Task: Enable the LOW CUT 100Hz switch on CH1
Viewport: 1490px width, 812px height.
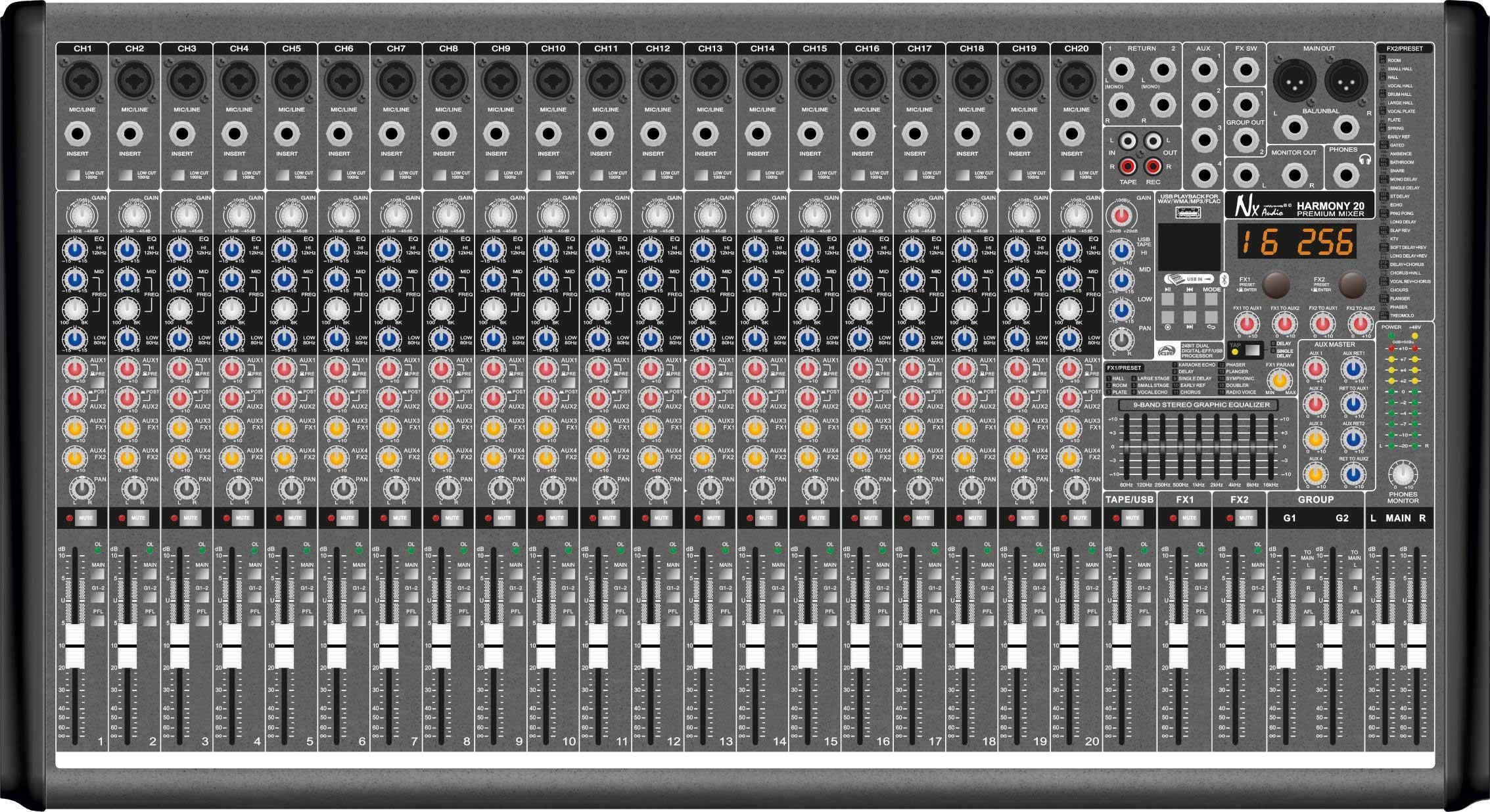Action: point(73,175)
